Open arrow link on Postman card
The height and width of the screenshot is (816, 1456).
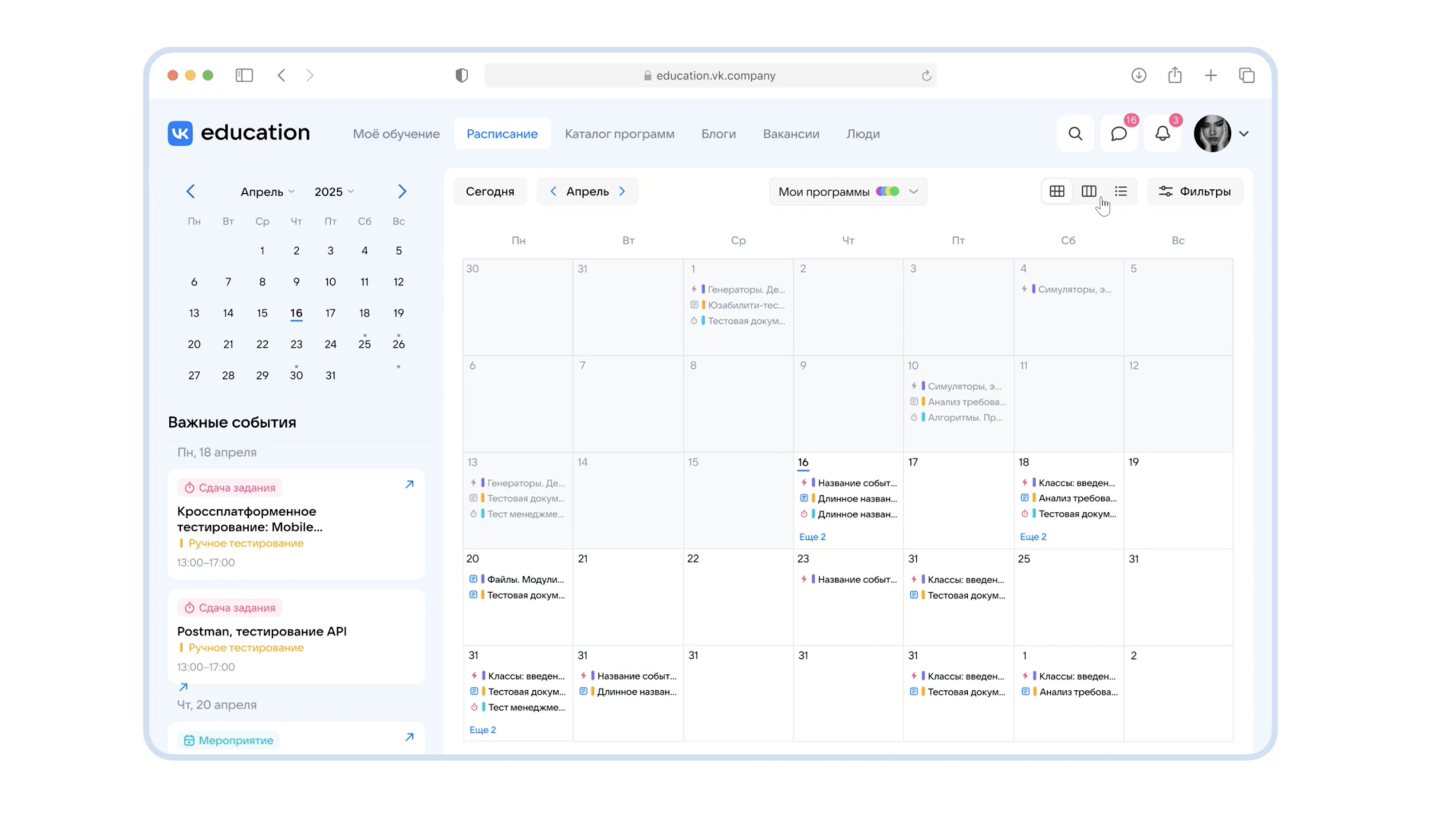(183, 687)
